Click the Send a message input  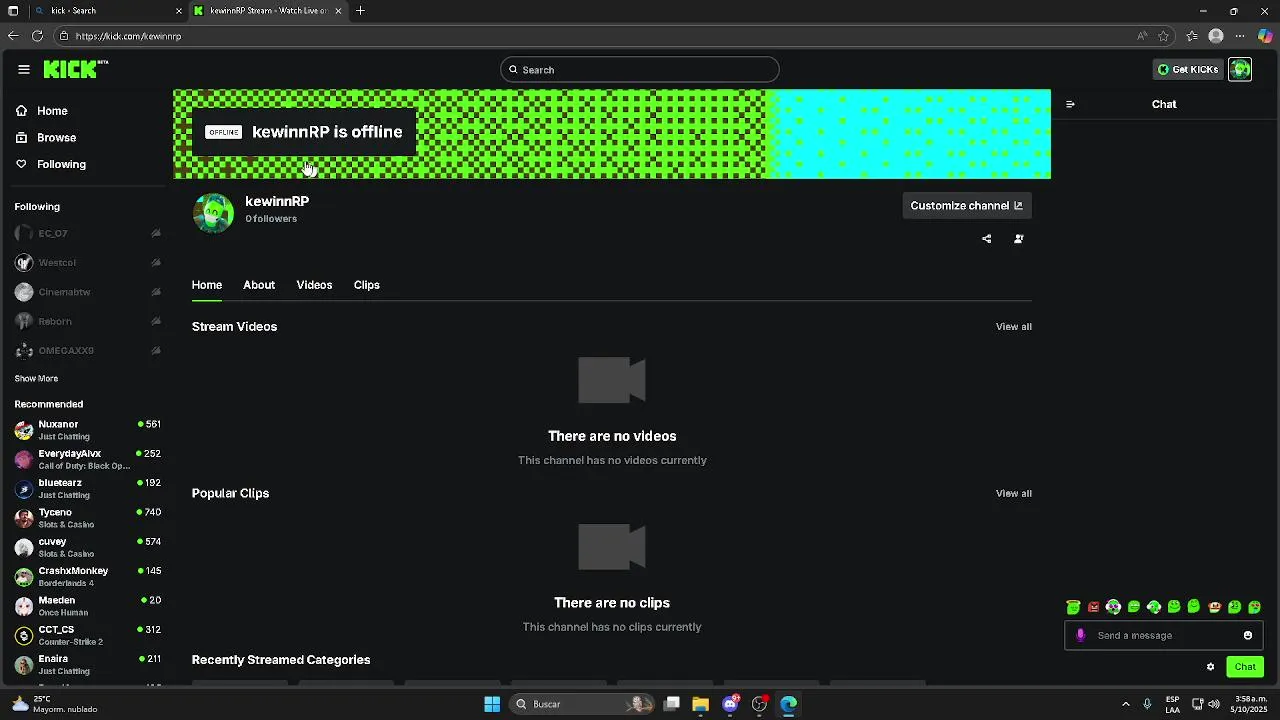1163,635
